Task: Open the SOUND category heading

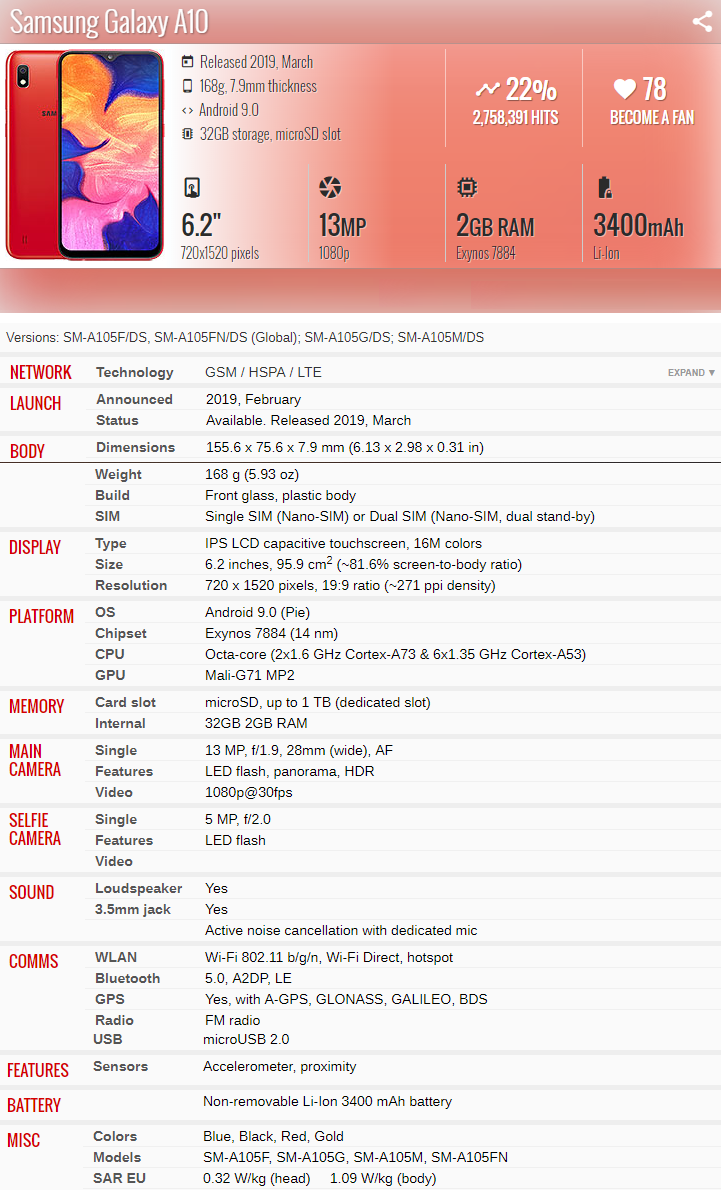Action: (x=31, y=892)
